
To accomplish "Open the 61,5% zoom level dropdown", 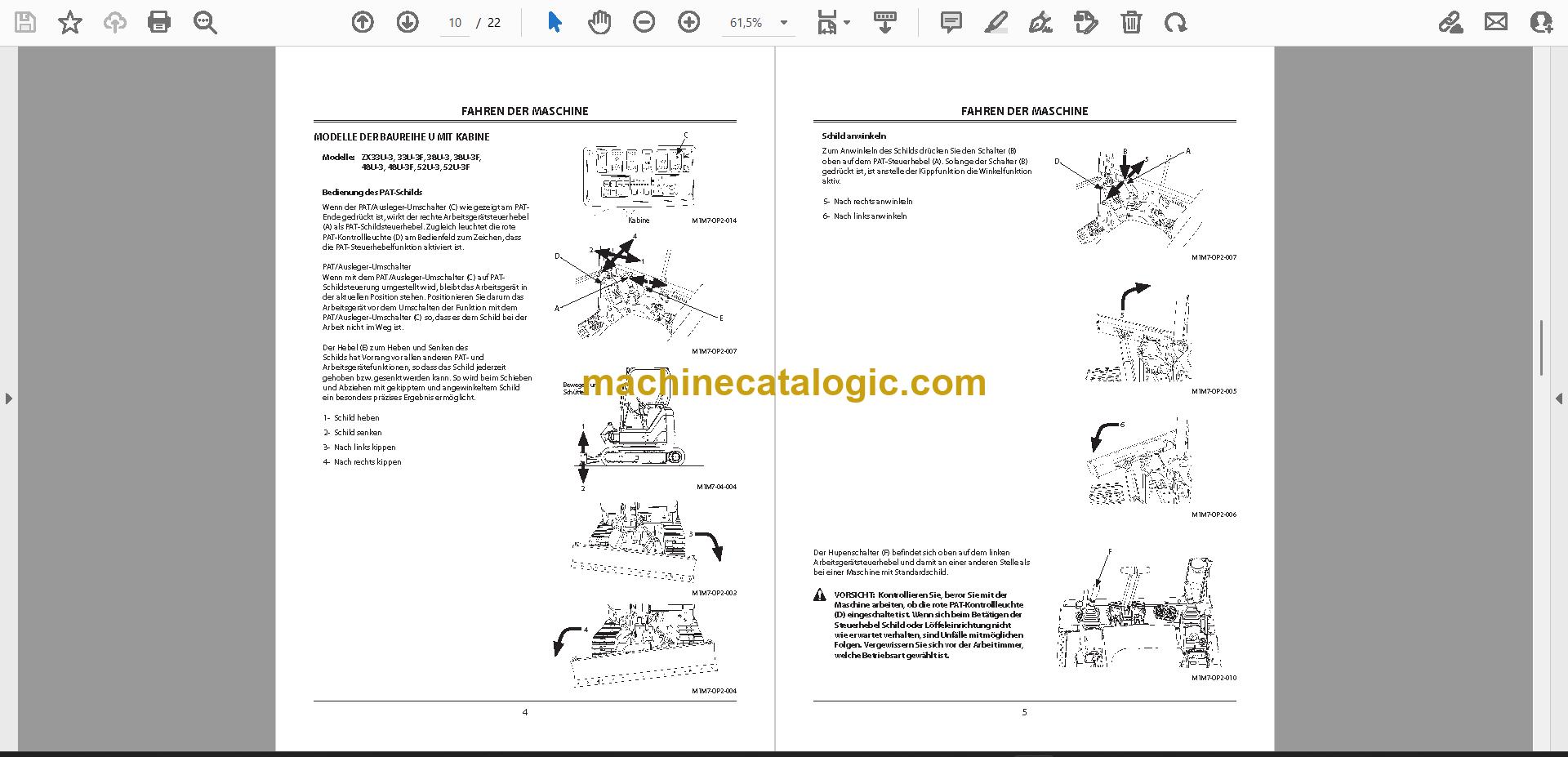I will pyautogui.click(x=759, y=23).
